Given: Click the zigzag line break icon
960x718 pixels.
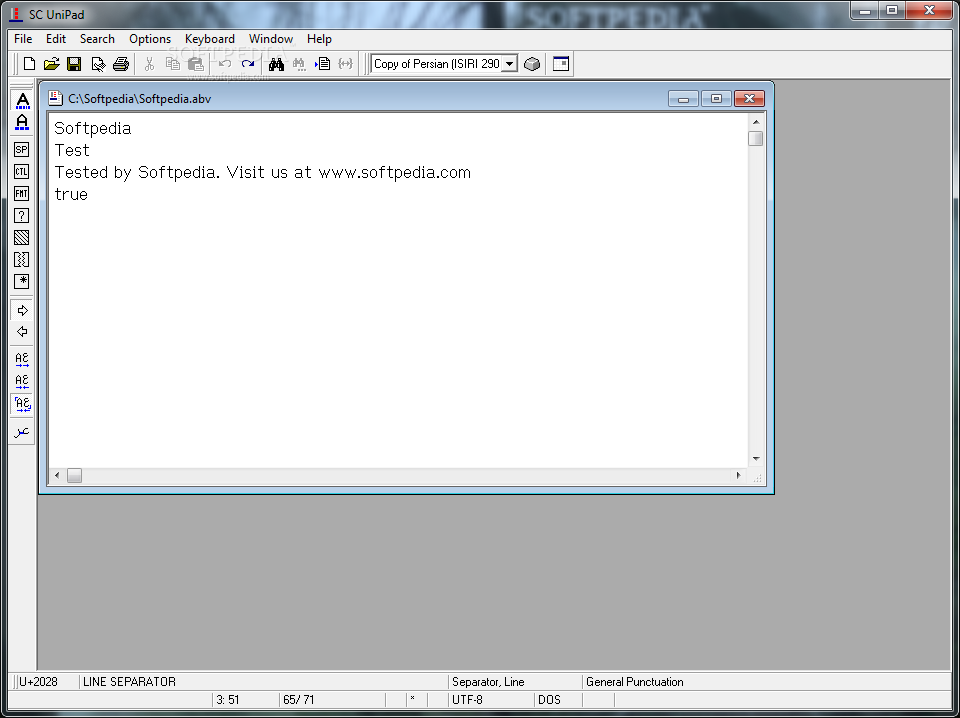Looking at the screenshot, I should (21, 260).
